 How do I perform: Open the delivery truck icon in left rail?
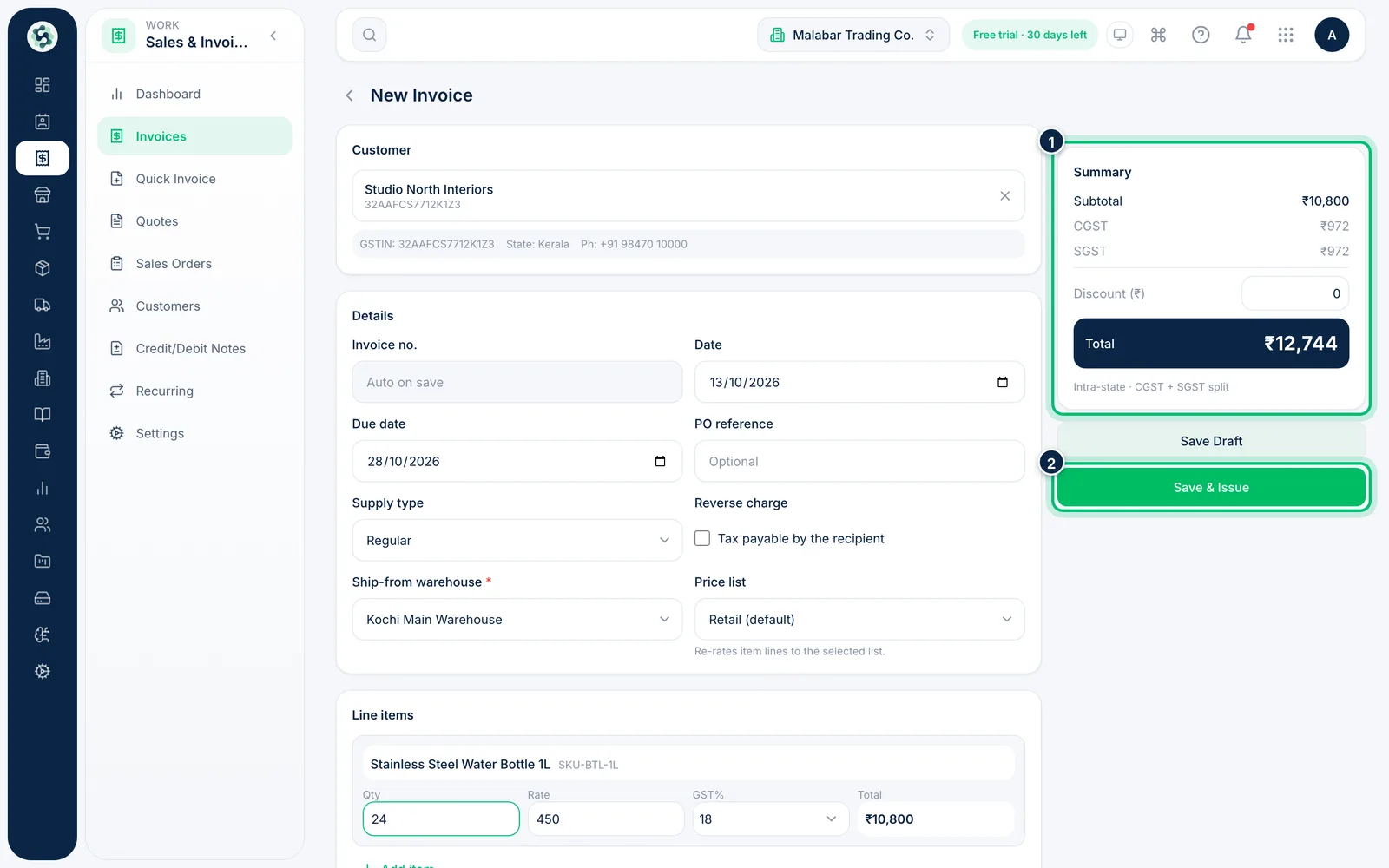[43, 305]
